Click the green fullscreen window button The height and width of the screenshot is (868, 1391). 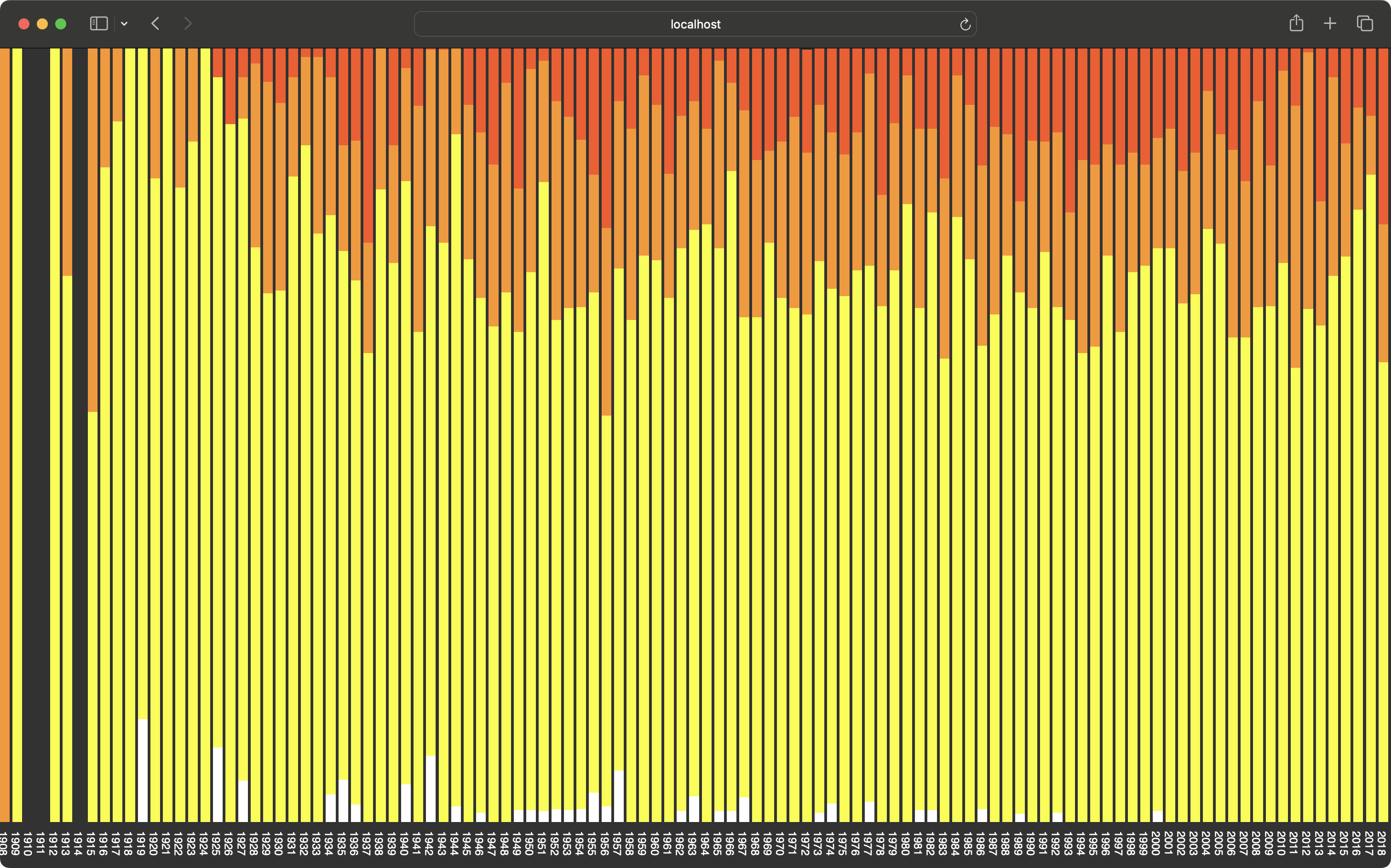[60, 23]
